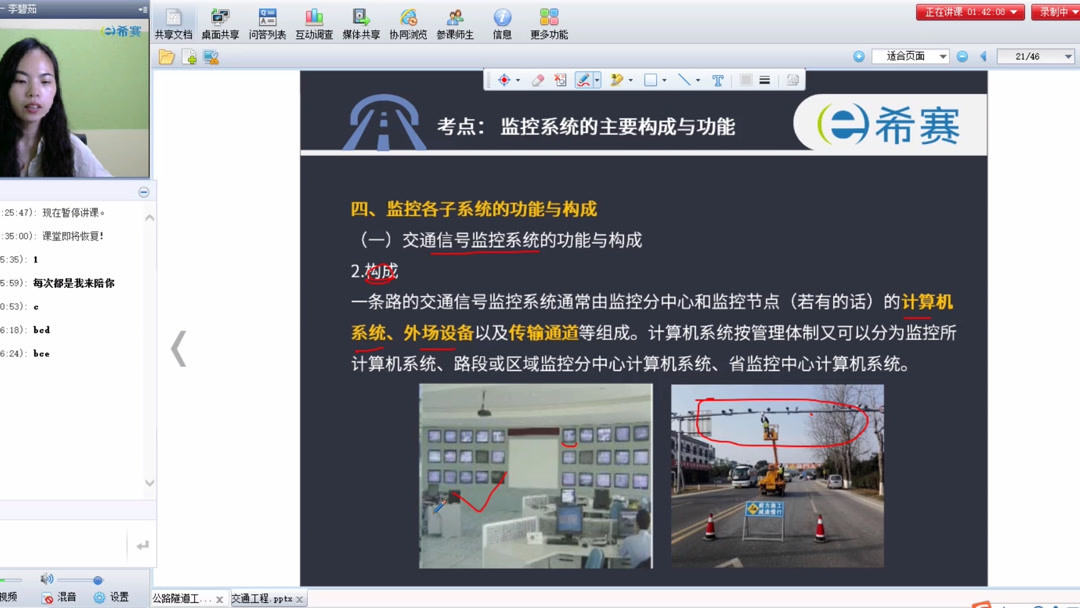Start 媒体共享 media sharing
1080x608 pixels.
[361, 20]
